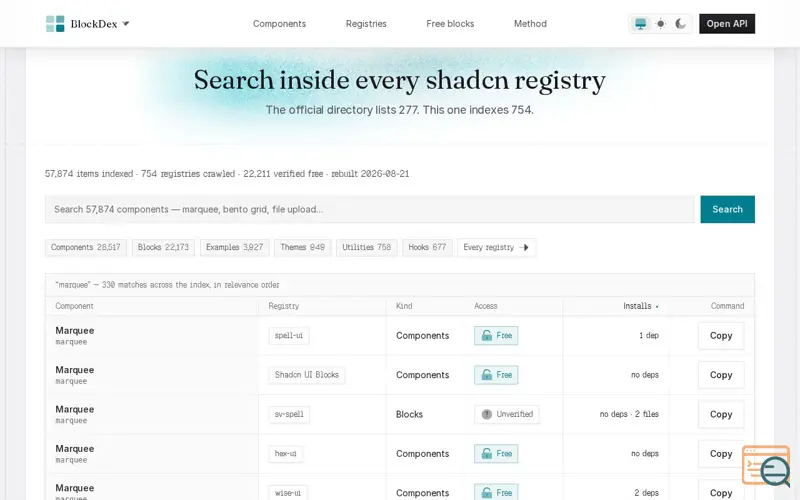The image size is (800, 500).
Task: Filter by Themes 949 chip
Action: [303, 247]
